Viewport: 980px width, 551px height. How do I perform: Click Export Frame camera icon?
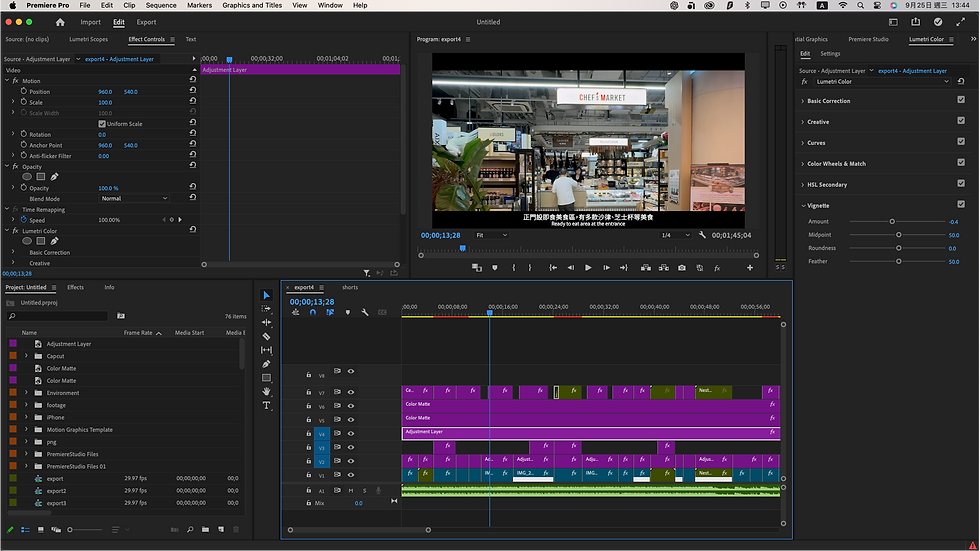(x=682, y=267)
